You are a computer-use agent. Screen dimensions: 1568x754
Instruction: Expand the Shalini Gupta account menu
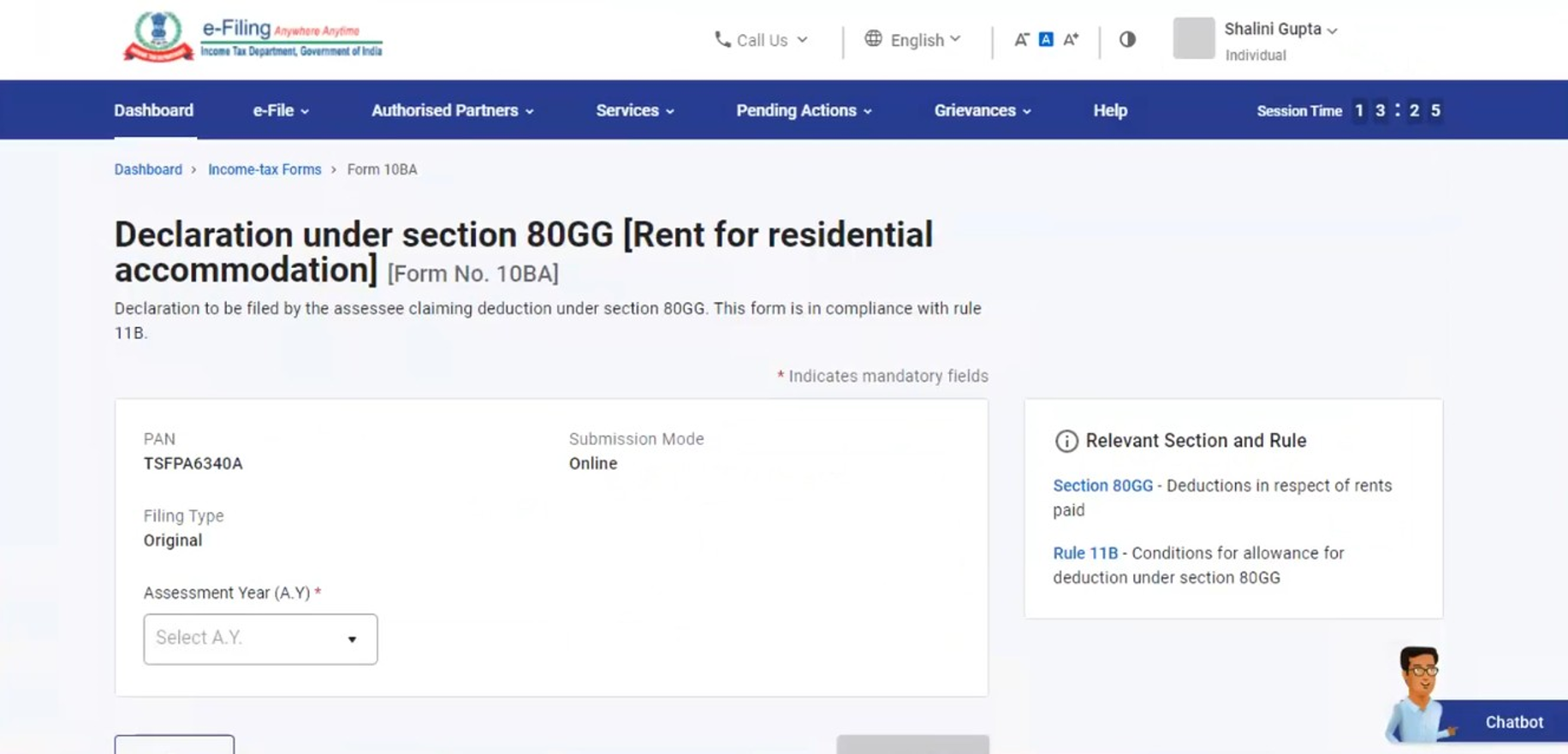[1280, 30]
